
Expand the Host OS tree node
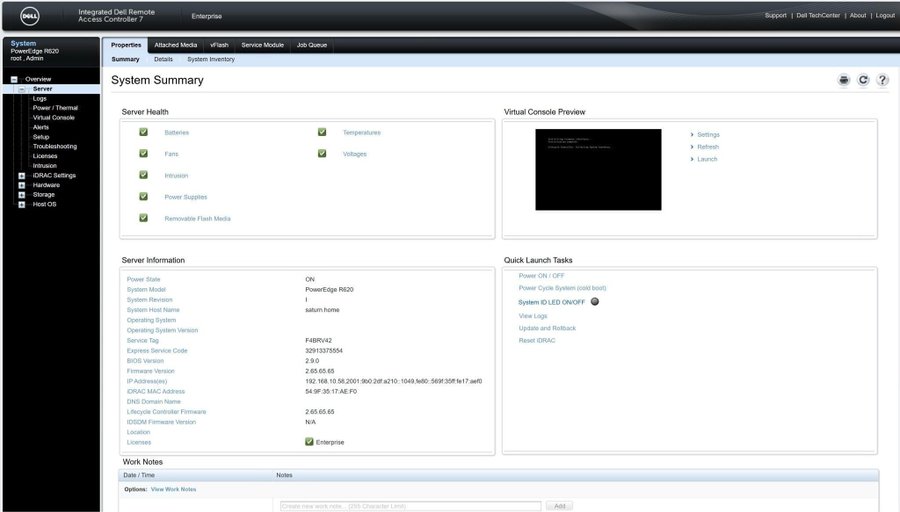(x=22, y=205)
